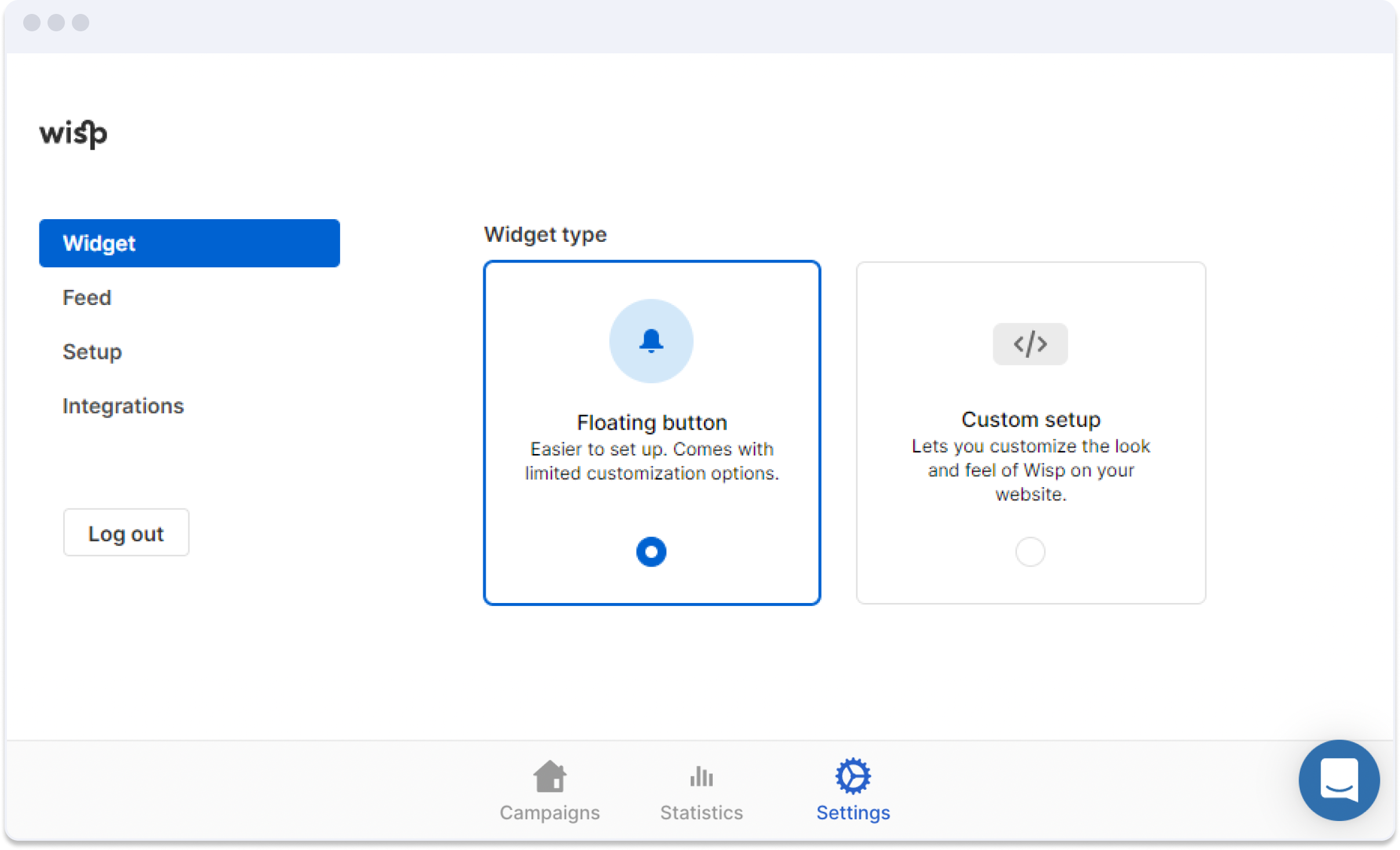Switch to the Statistics tab label
Viewport: 1400px width, 850px height.
pos(701,812)
